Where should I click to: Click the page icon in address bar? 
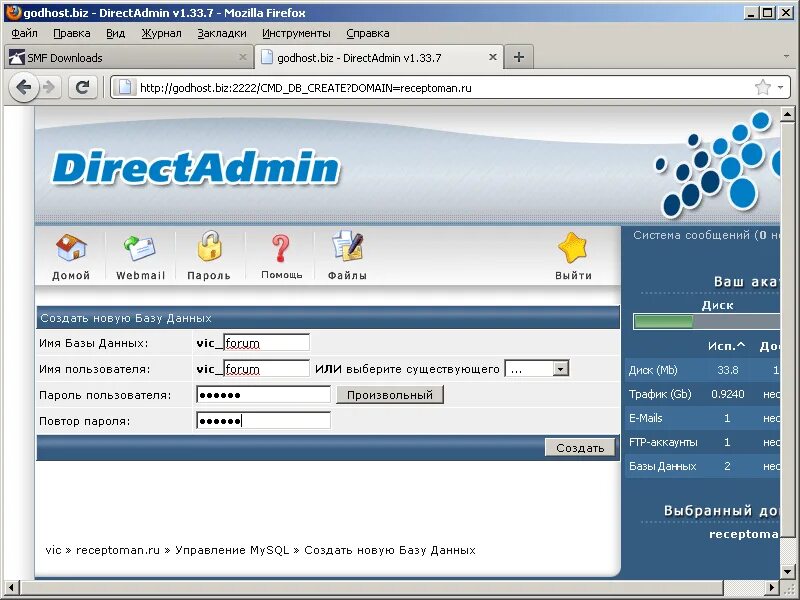tap(125, 88)
